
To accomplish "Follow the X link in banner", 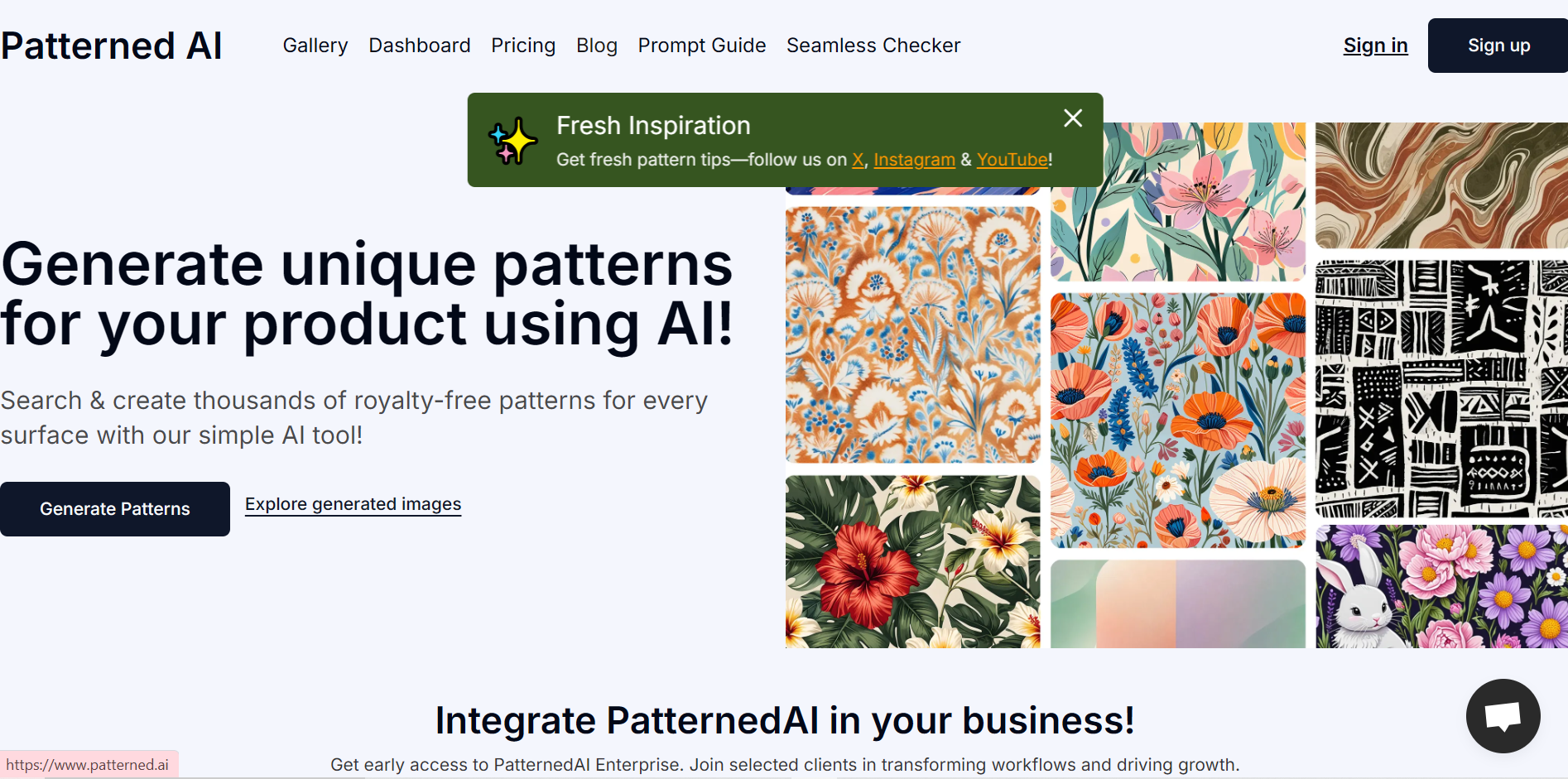I will pos(858,160).
